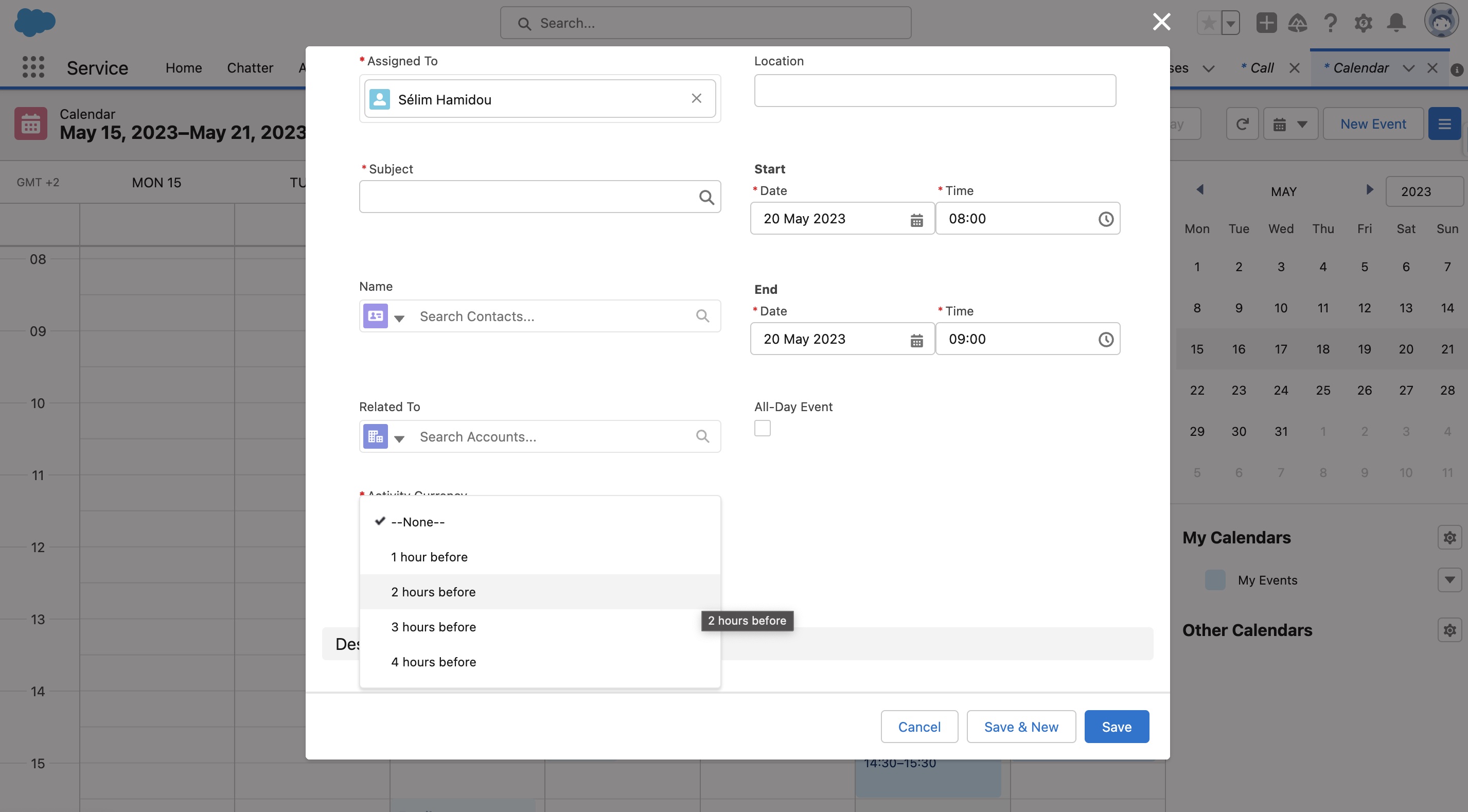Open the Home nav tab
The width and height of the screenshot is (1468, 812).
coord(184,68)
